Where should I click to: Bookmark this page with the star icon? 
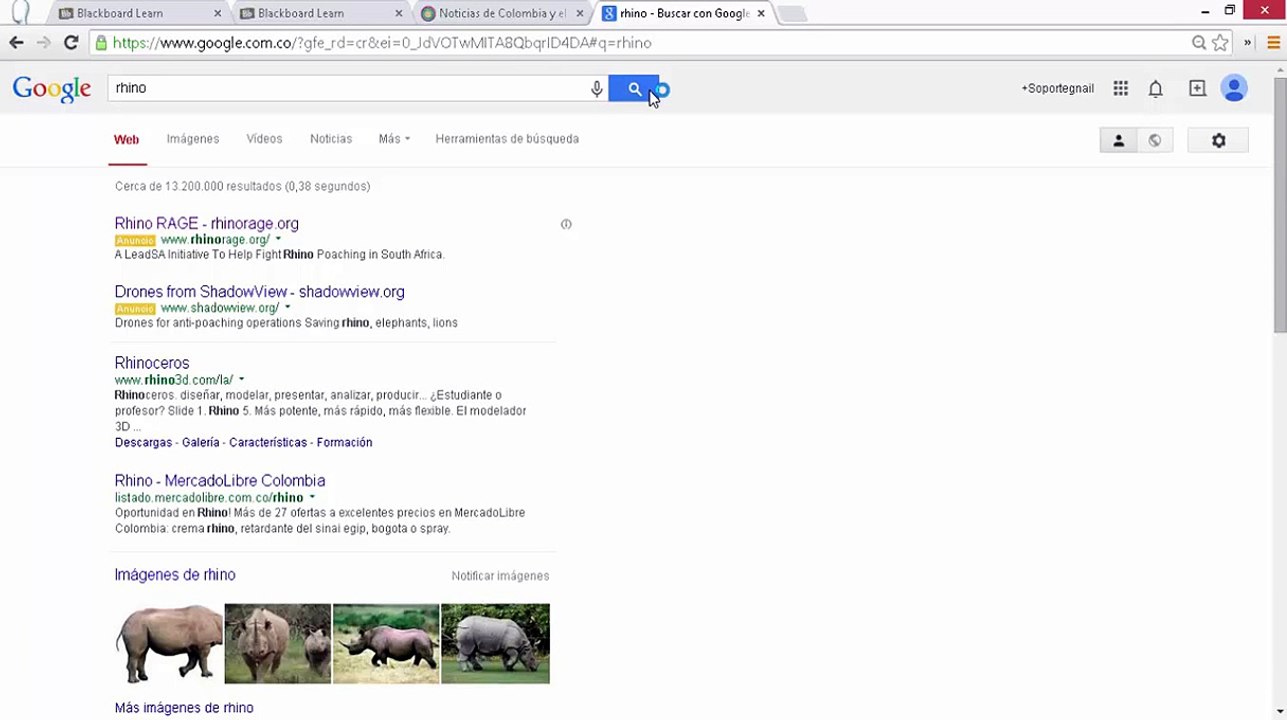pos(1220,43)
